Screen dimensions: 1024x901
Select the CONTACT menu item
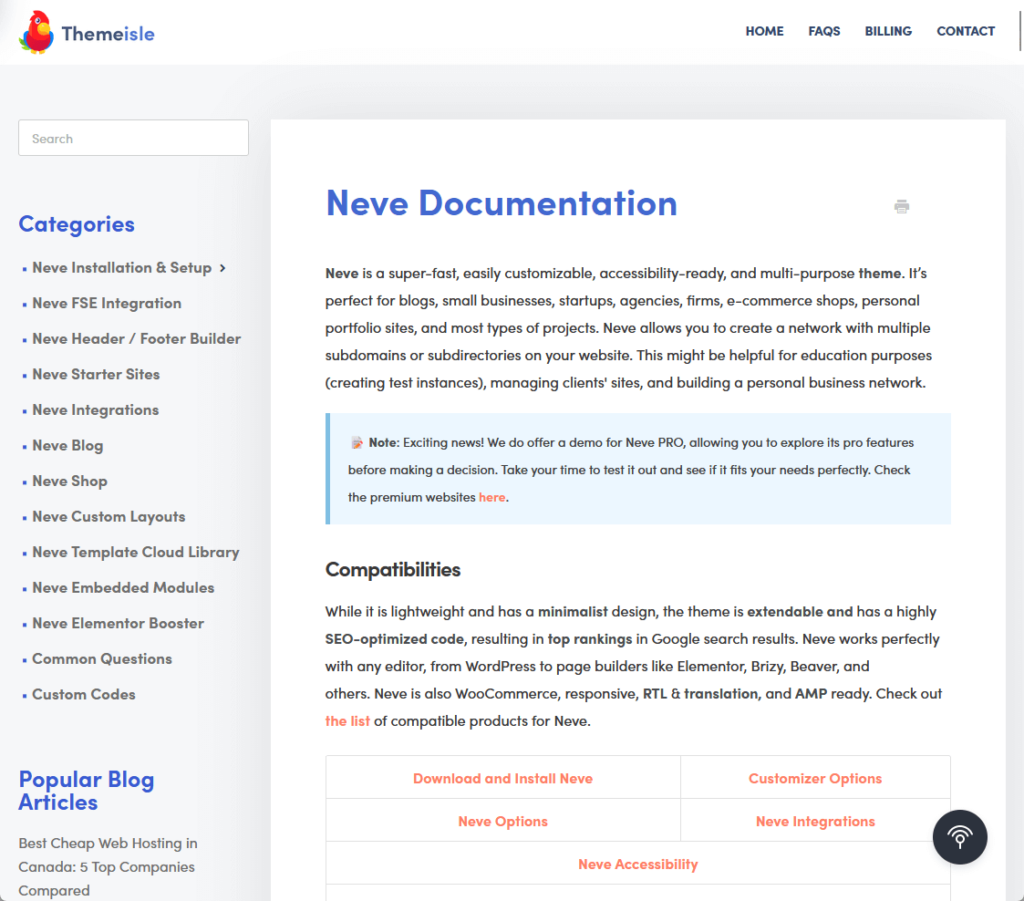(966, 31)
